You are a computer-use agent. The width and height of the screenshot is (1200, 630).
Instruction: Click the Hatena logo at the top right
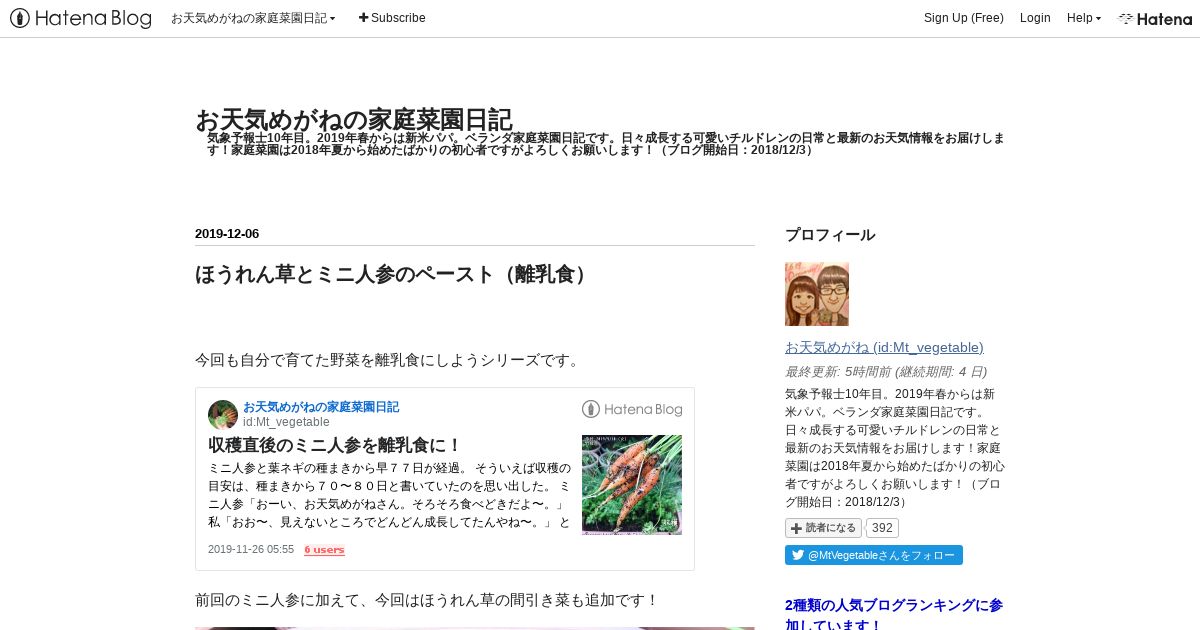1155,18
